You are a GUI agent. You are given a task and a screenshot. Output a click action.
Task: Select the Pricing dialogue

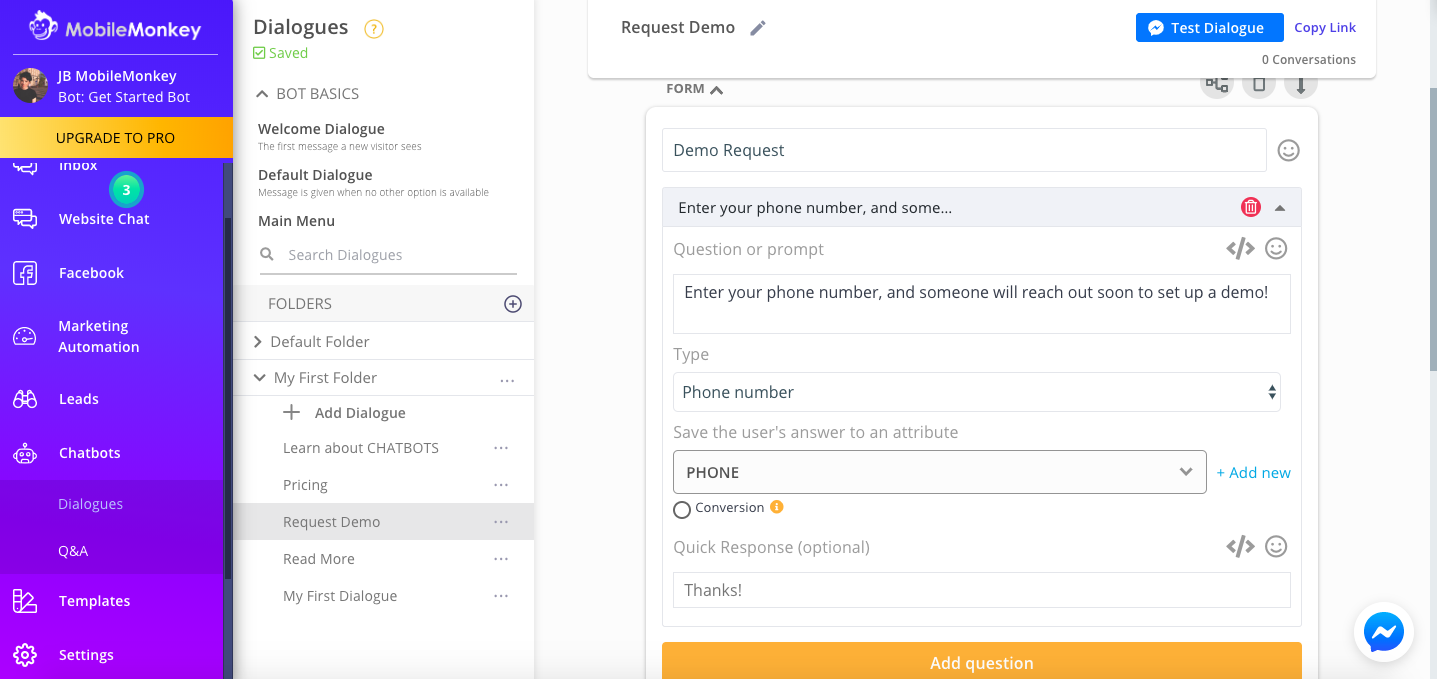point(305,484)
